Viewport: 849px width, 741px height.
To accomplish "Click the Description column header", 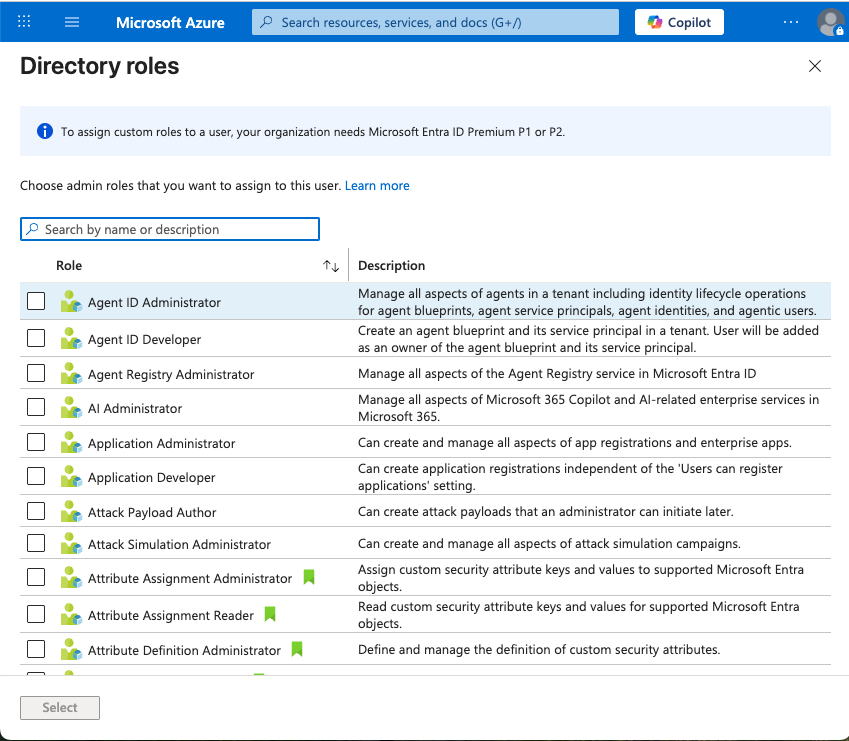I will click(392, 266).
